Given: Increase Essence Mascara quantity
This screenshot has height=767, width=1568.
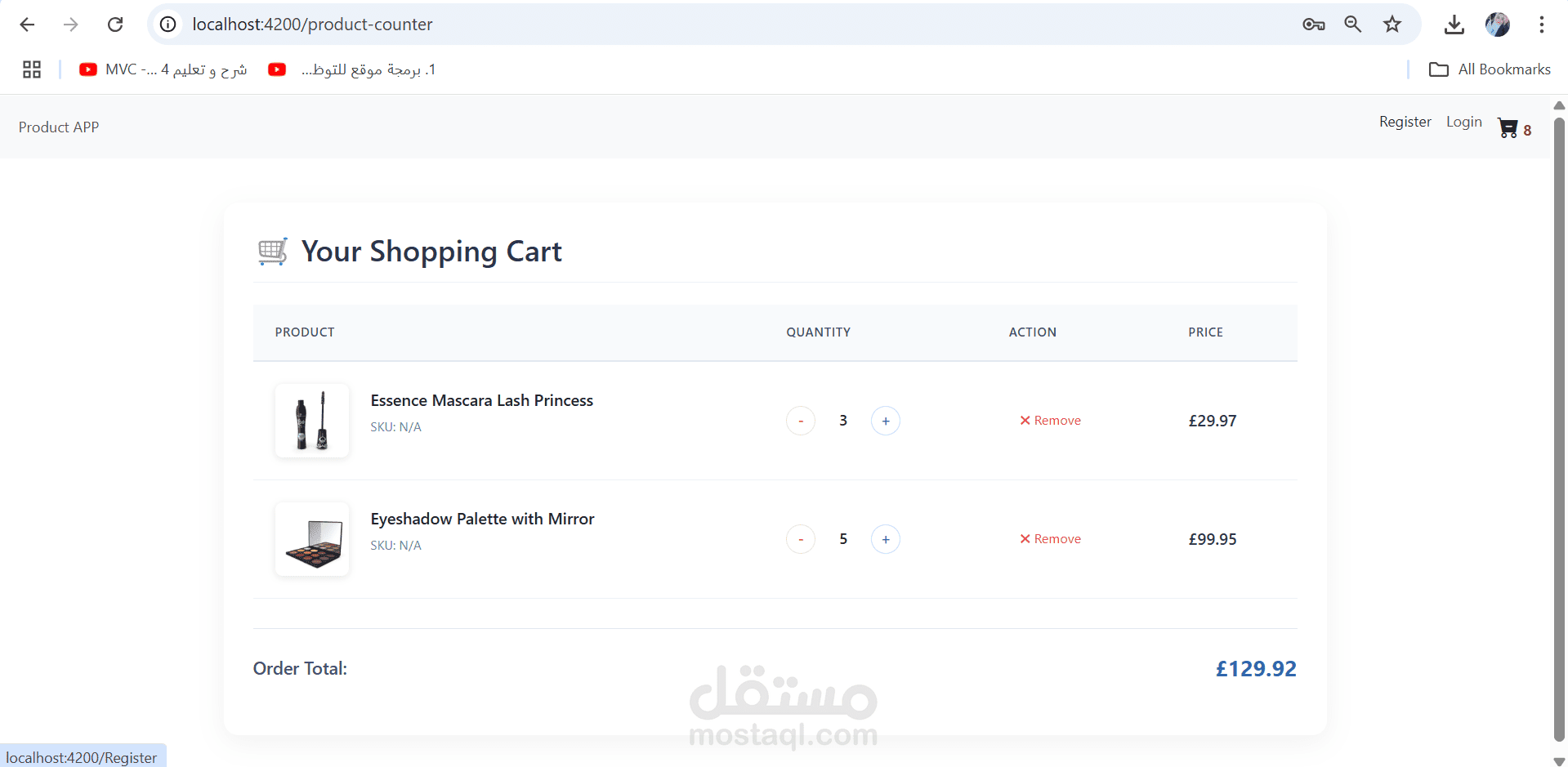Looking at the screenshot, I should tap(886, 421).
